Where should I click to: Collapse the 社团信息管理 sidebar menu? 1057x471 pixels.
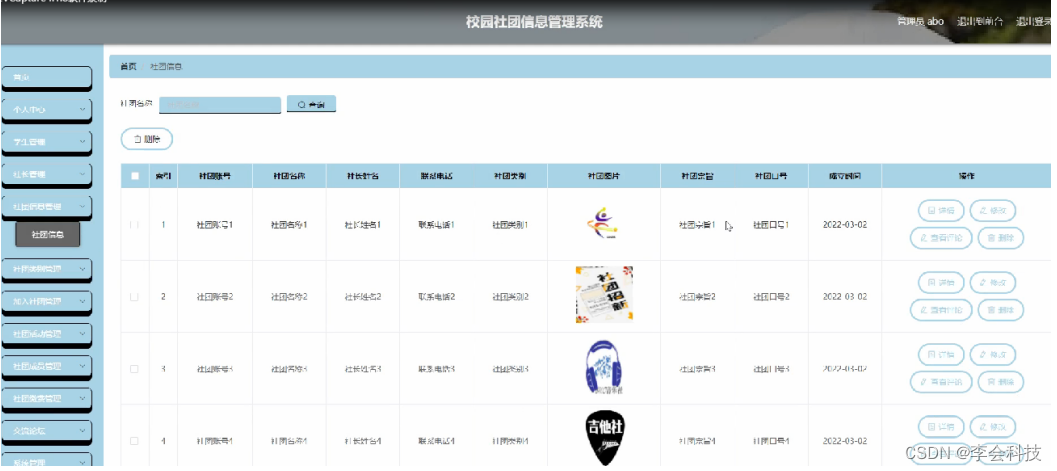(x=47, y=206)
